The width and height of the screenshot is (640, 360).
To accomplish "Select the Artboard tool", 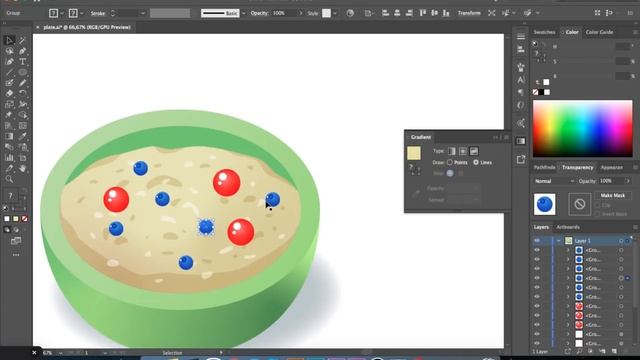I will click(x=22, y=158).
